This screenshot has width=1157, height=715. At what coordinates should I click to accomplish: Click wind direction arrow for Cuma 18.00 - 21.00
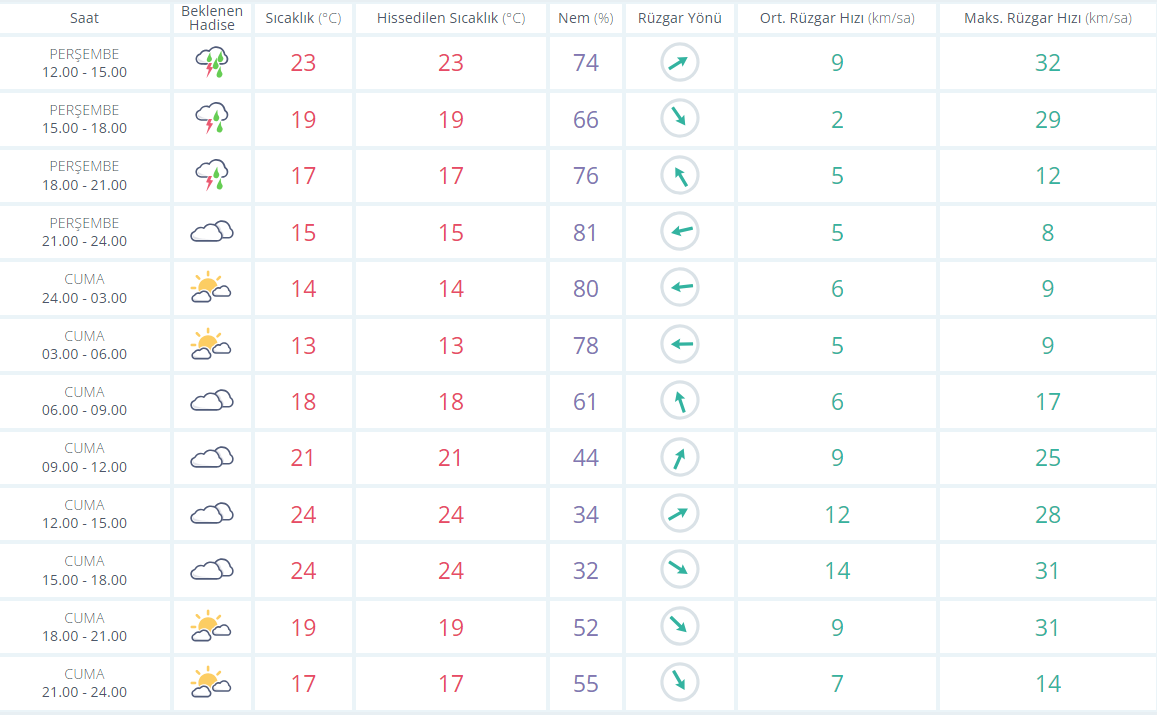(x=680, y=626)
